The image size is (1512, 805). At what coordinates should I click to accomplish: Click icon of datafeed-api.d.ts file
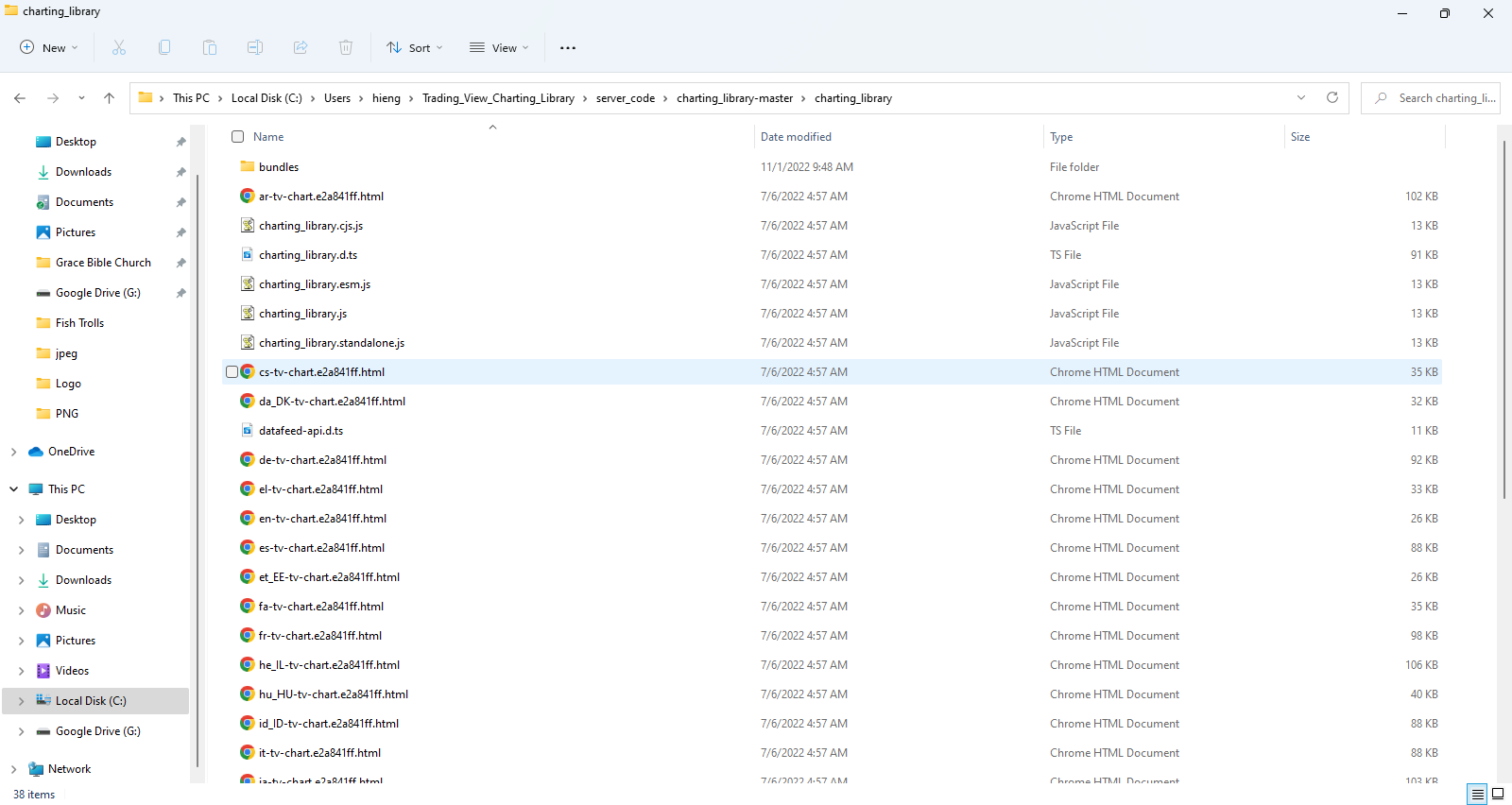coord(248,430)
